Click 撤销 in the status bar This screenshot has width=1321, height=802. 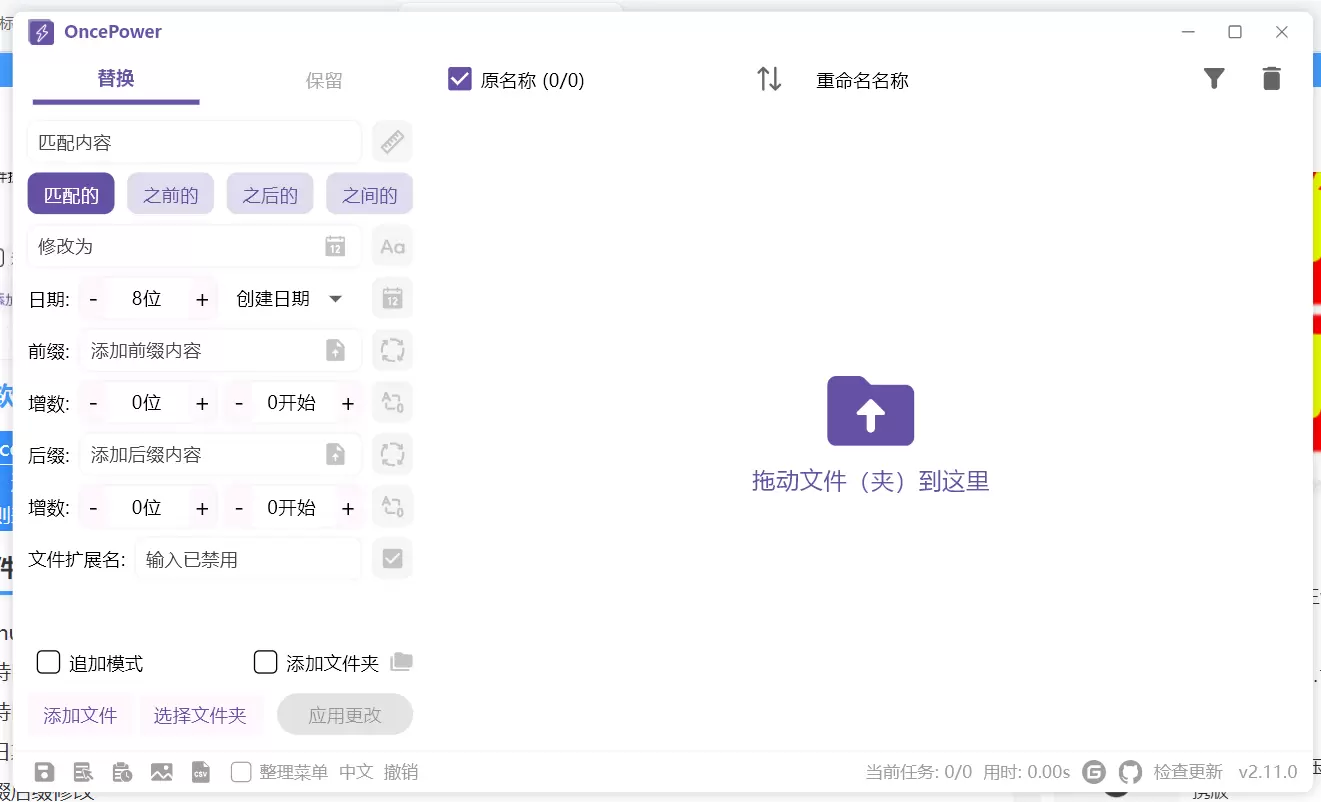(x=401, y=772)
